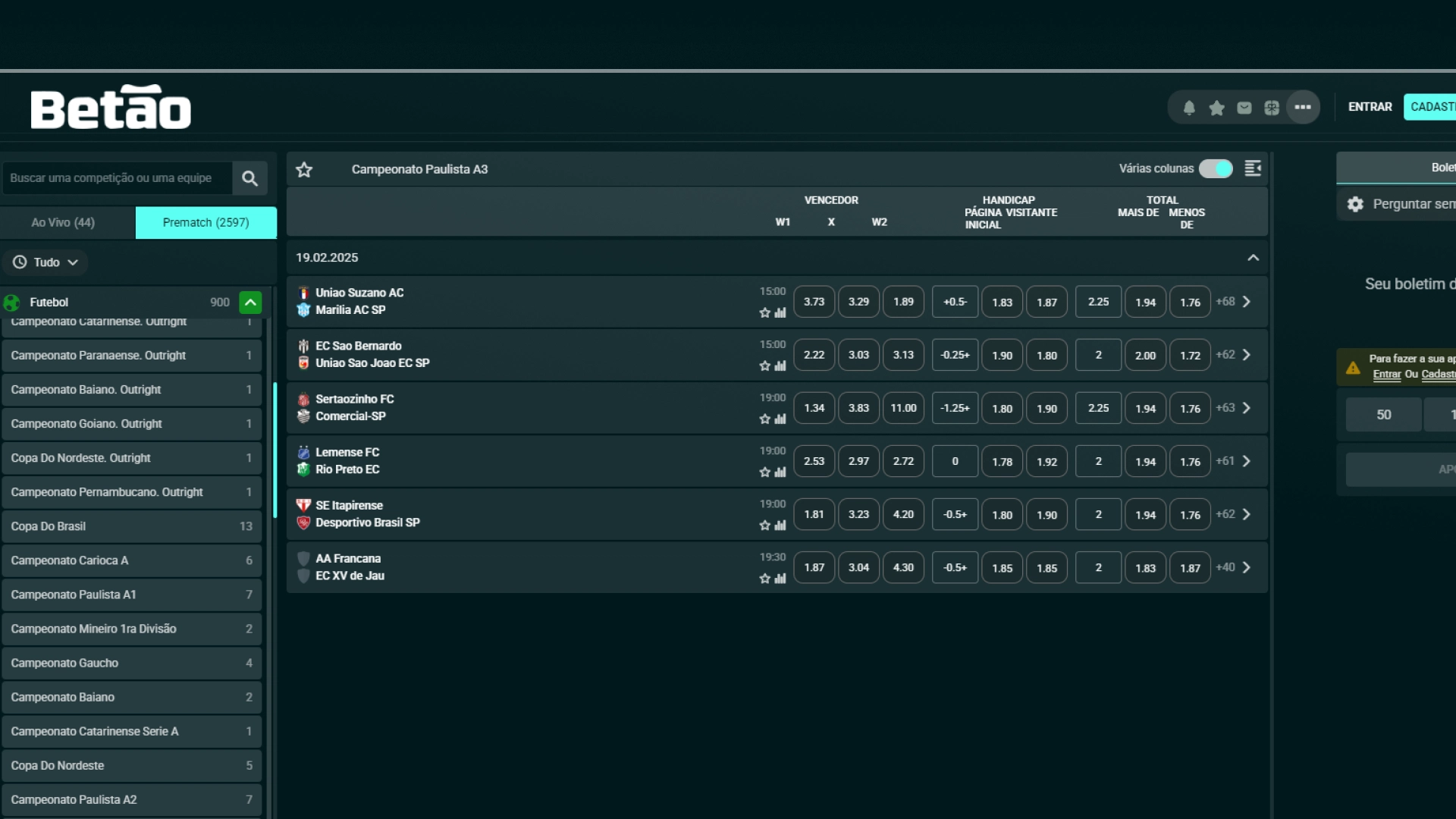Screen dimensions: 1456x819
Task: Collapse the 19.02.2025 date group
Action: pos(1253,258)
